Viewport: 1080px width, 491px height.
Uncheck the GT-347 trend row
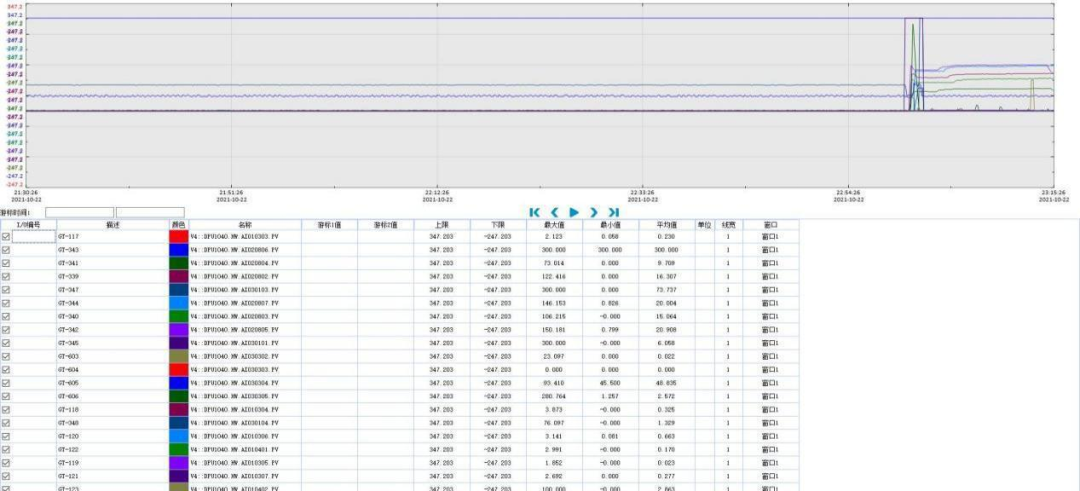tap(6, 290)
